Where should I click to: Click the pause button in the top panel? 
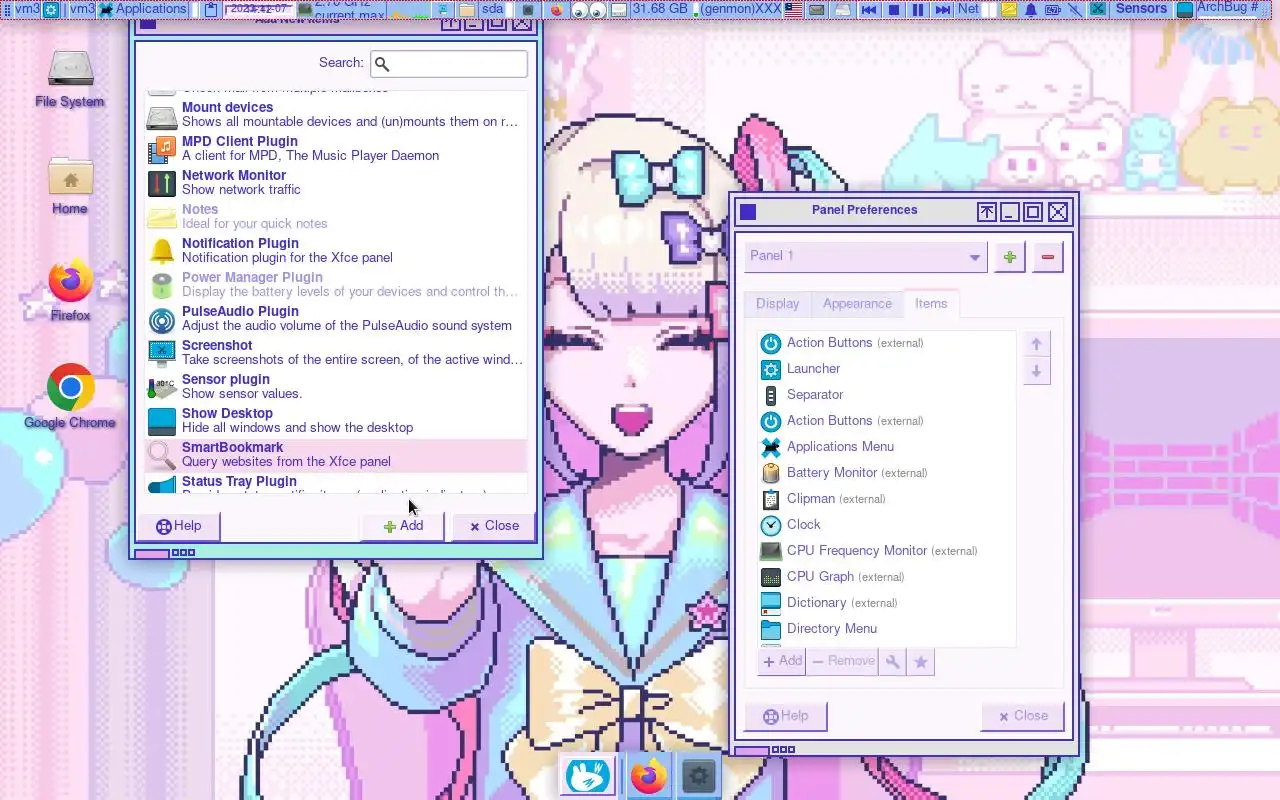pyautogui.click(x=918, y=9)
